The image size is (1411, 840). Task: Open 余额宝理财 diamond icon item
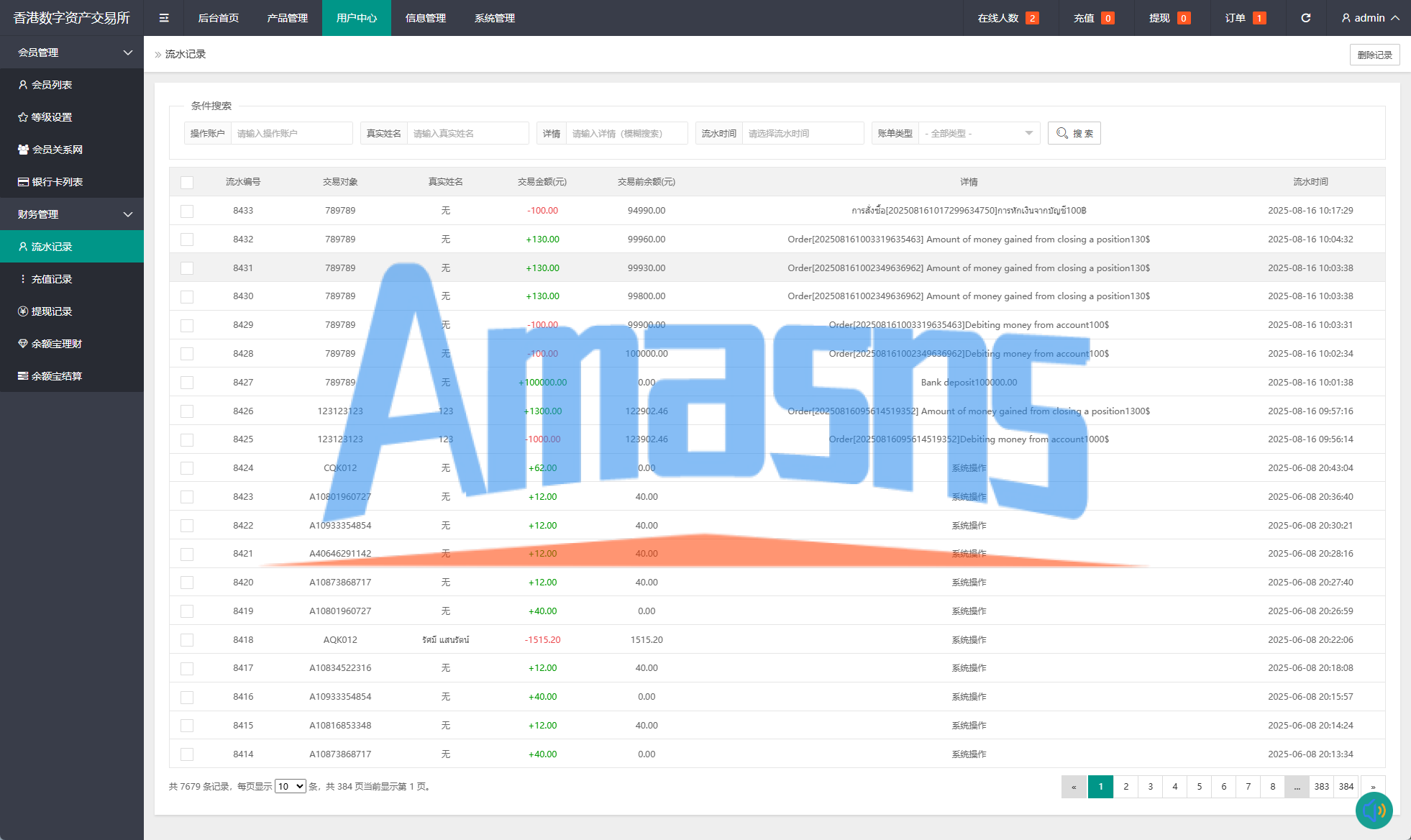(23, 344)
